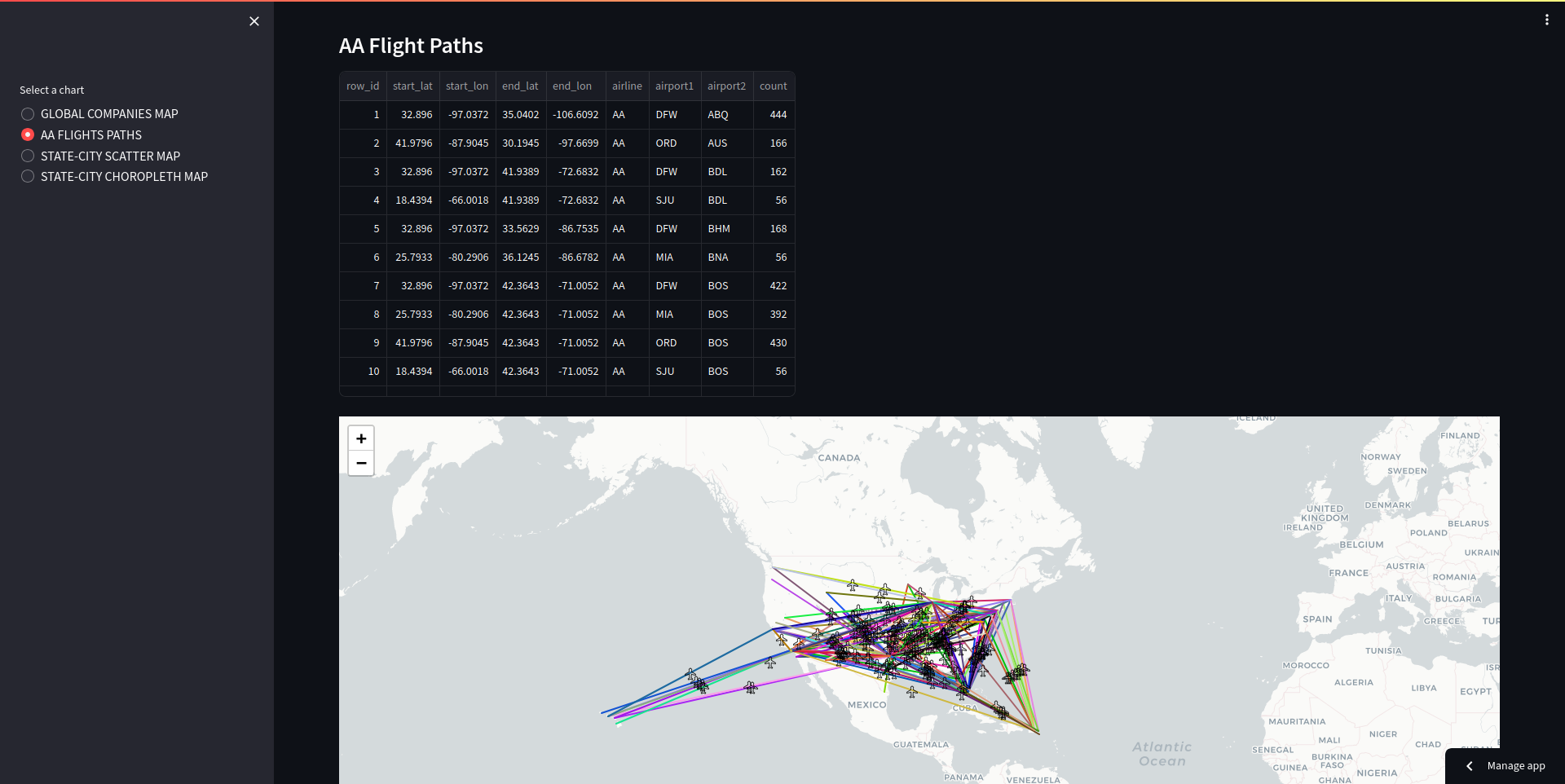Zoom out on the map with minus
This screenshot has width=1565, height=784.
[x=361, y=463]
